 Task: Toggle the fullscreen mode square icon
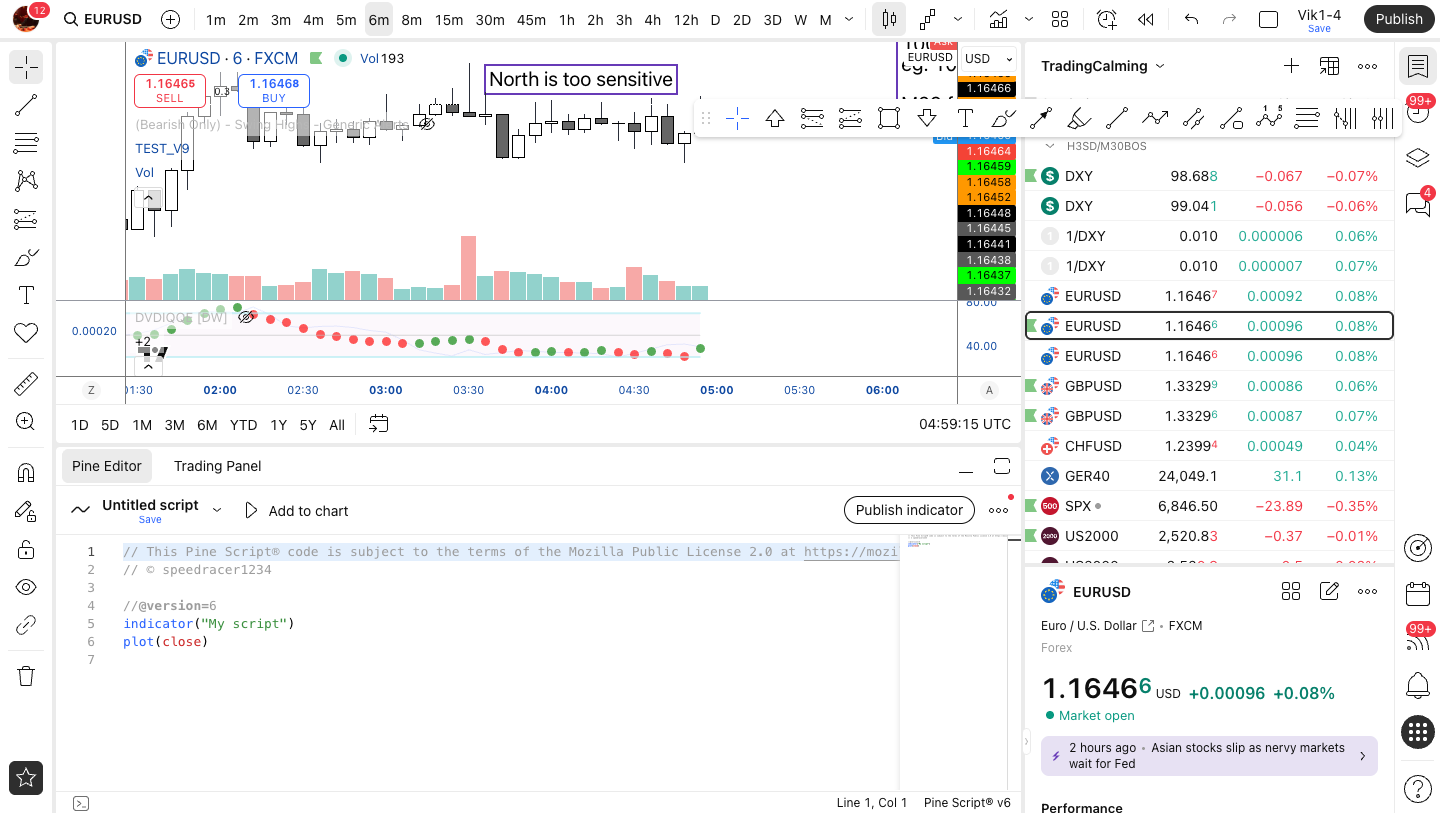click(1268, 19)
